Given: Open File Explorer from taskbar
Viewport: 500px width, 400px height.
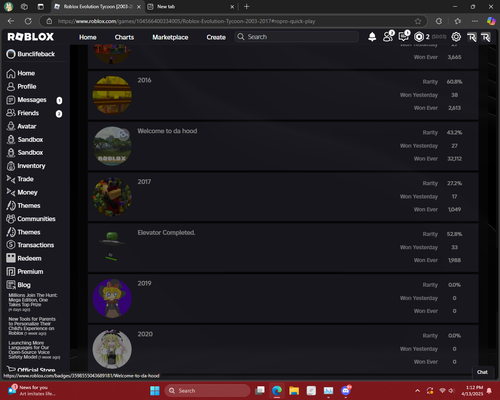Looking at the screenshot, I should point(294,390).
